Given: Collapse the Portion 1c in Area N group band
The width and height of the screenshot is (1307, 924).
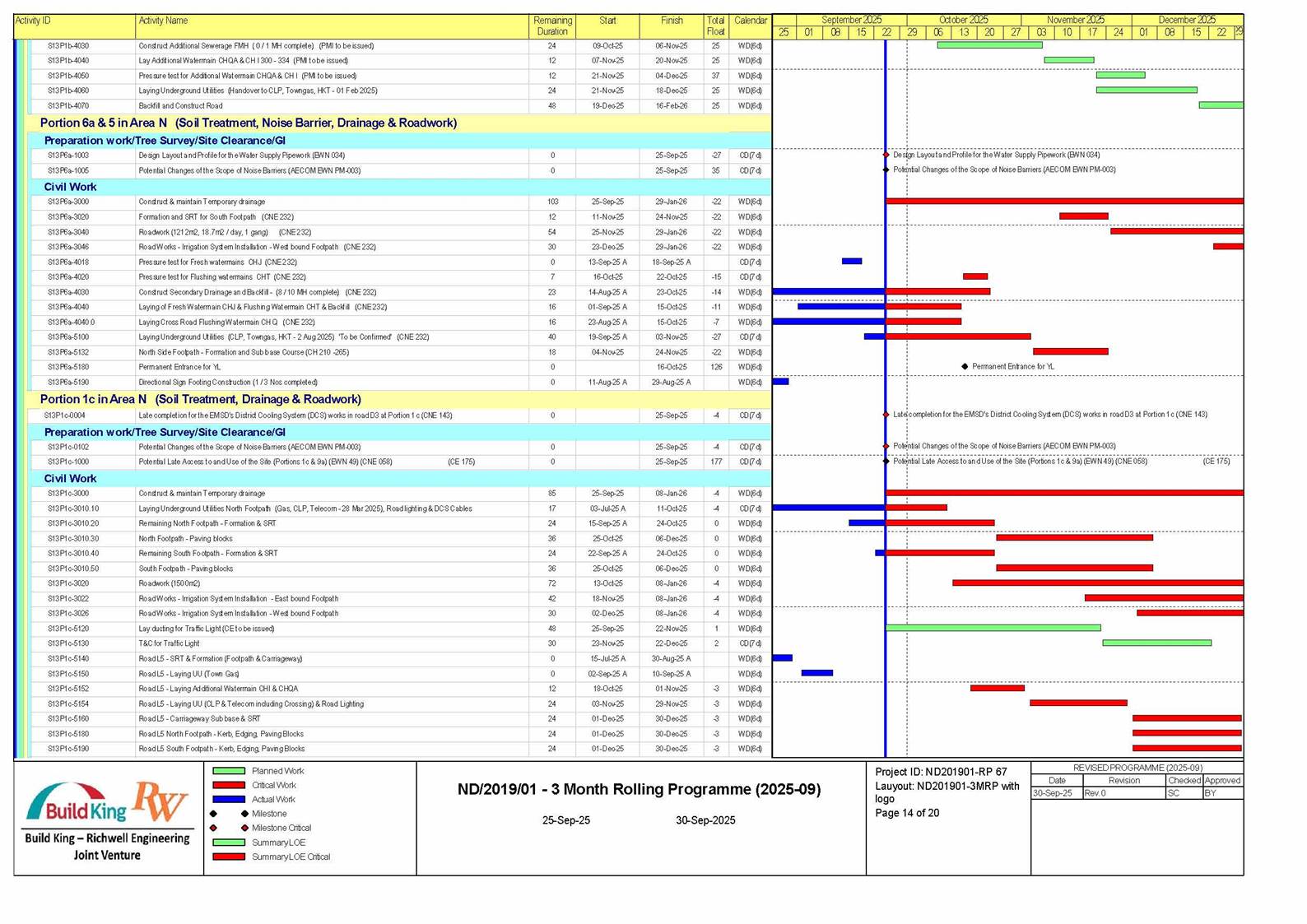Looking at the screenshot, I should click(x=200, y=399).
